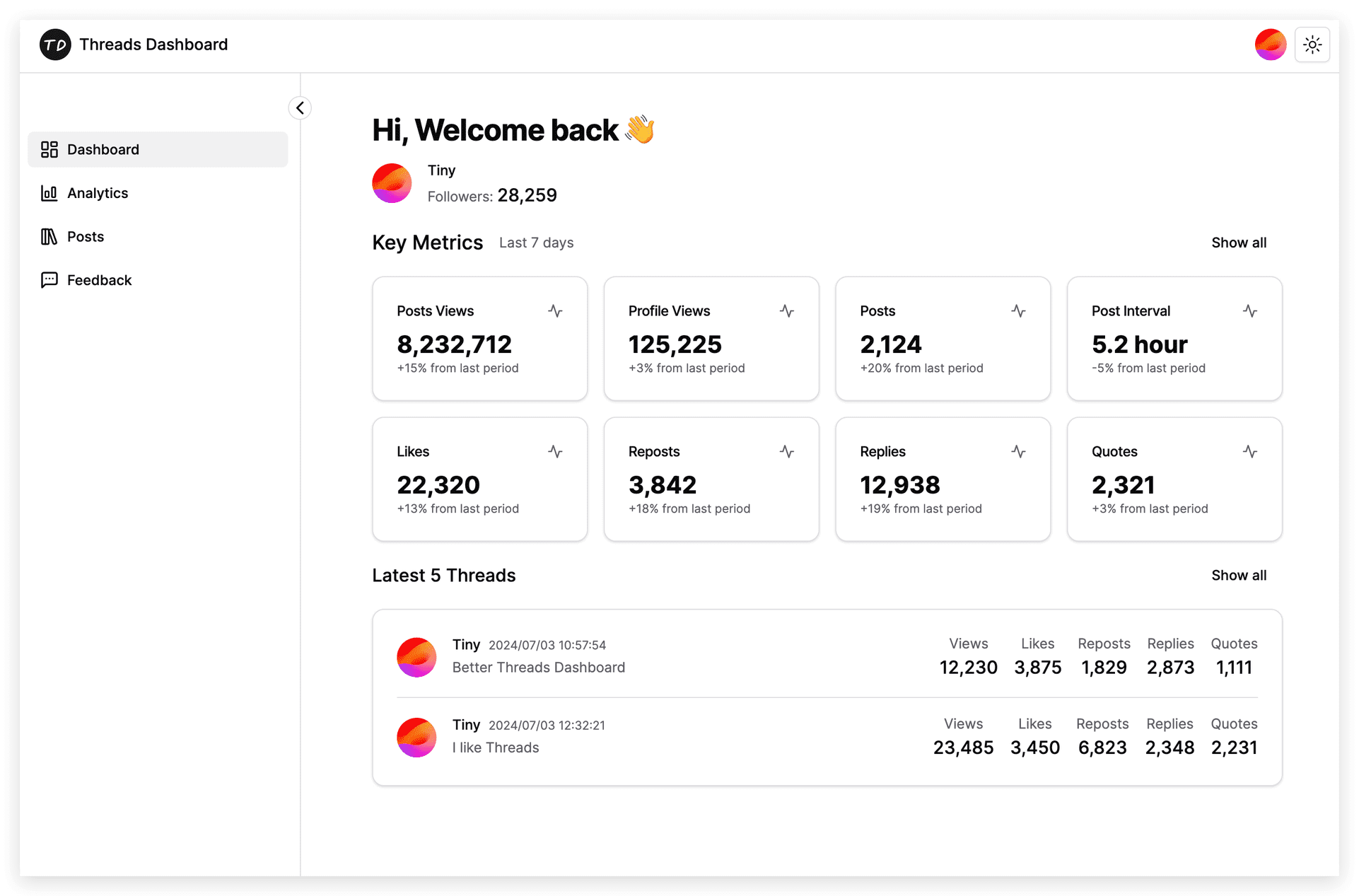Click the activity icon on Replies card
Screen dimensions: 1359x896
pyautogui.click(x=1018, y=451)
